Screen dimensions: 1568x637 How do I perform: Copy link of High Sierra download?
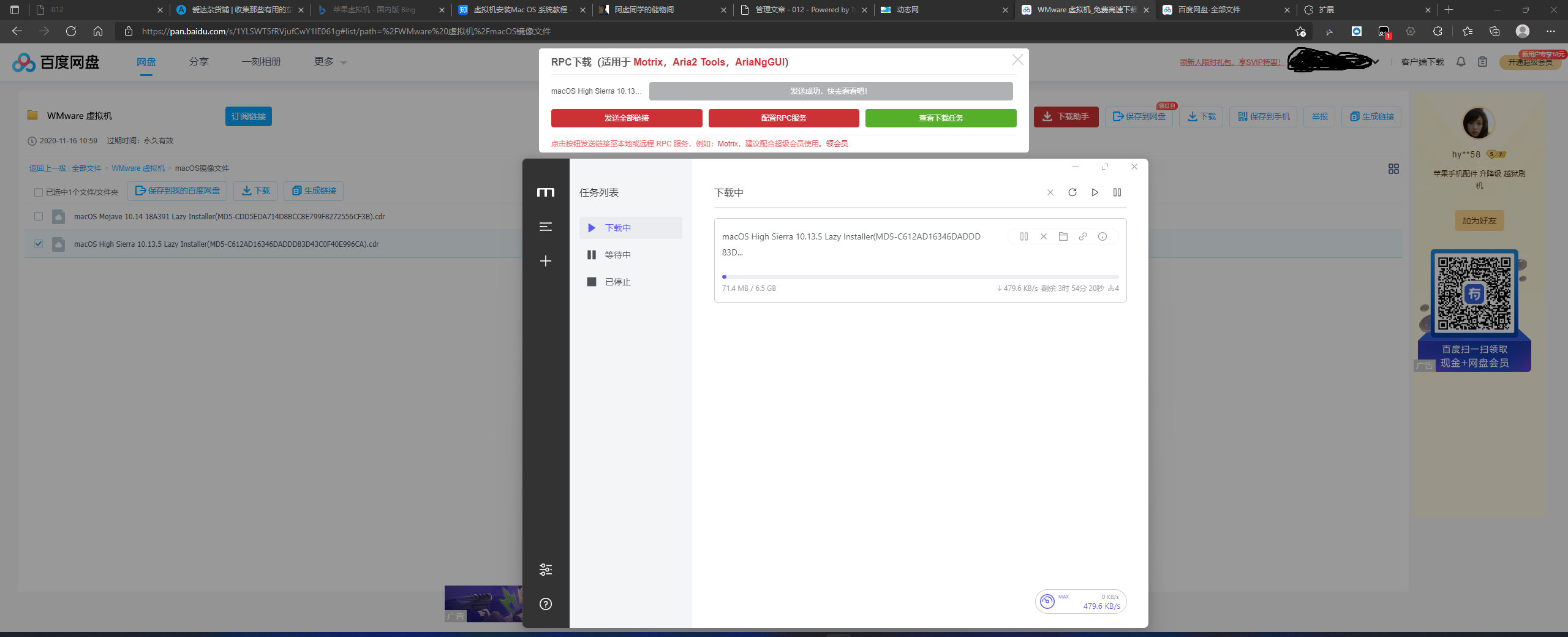(x=1083, y=236)
